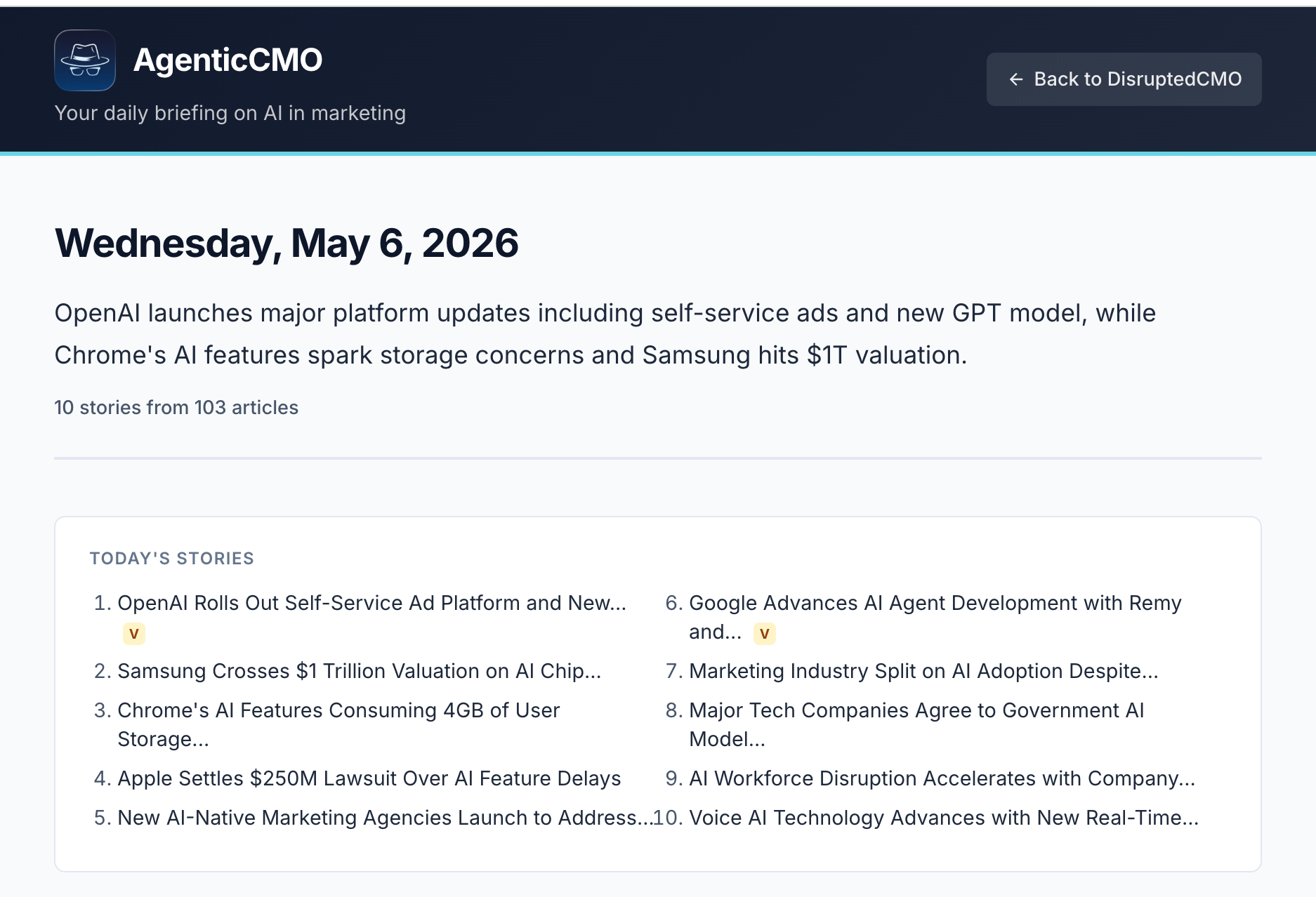
Task: Open the New AI-Native Marketing Agencies story
Action: tap(386, 818)
